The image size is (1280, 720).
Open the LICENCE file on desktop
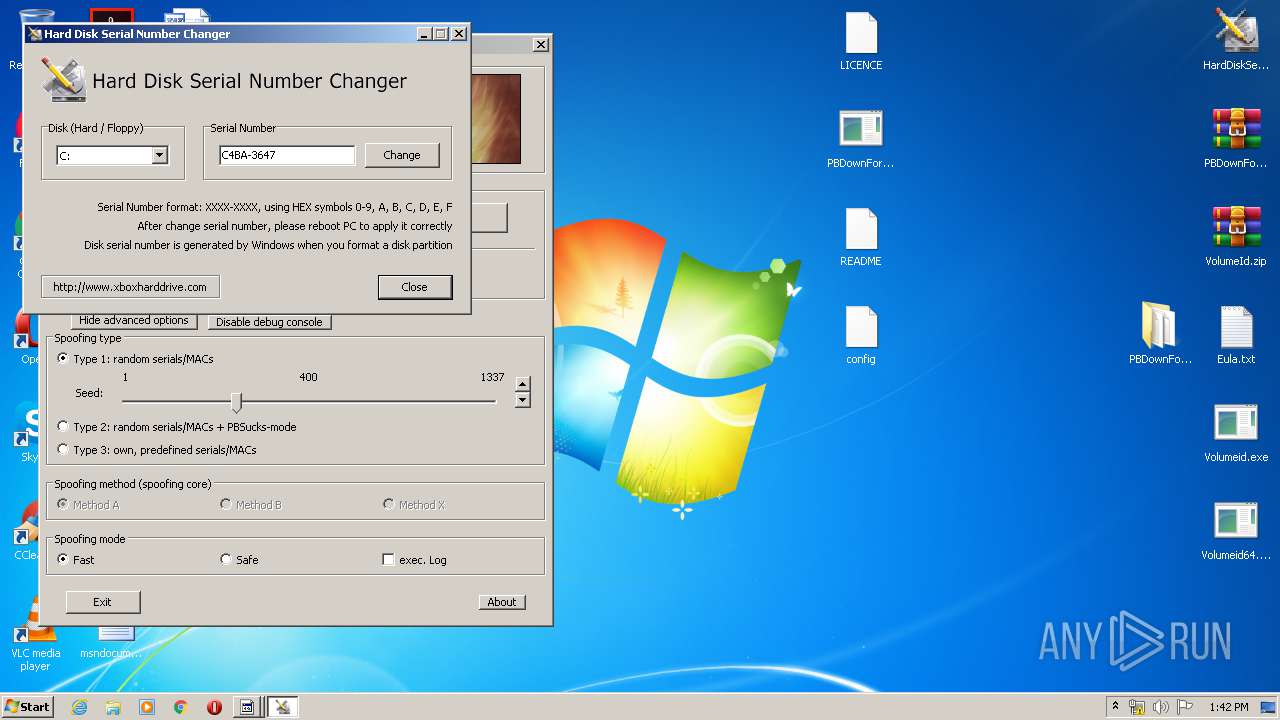pyautogui.click(x=861, y=40)
